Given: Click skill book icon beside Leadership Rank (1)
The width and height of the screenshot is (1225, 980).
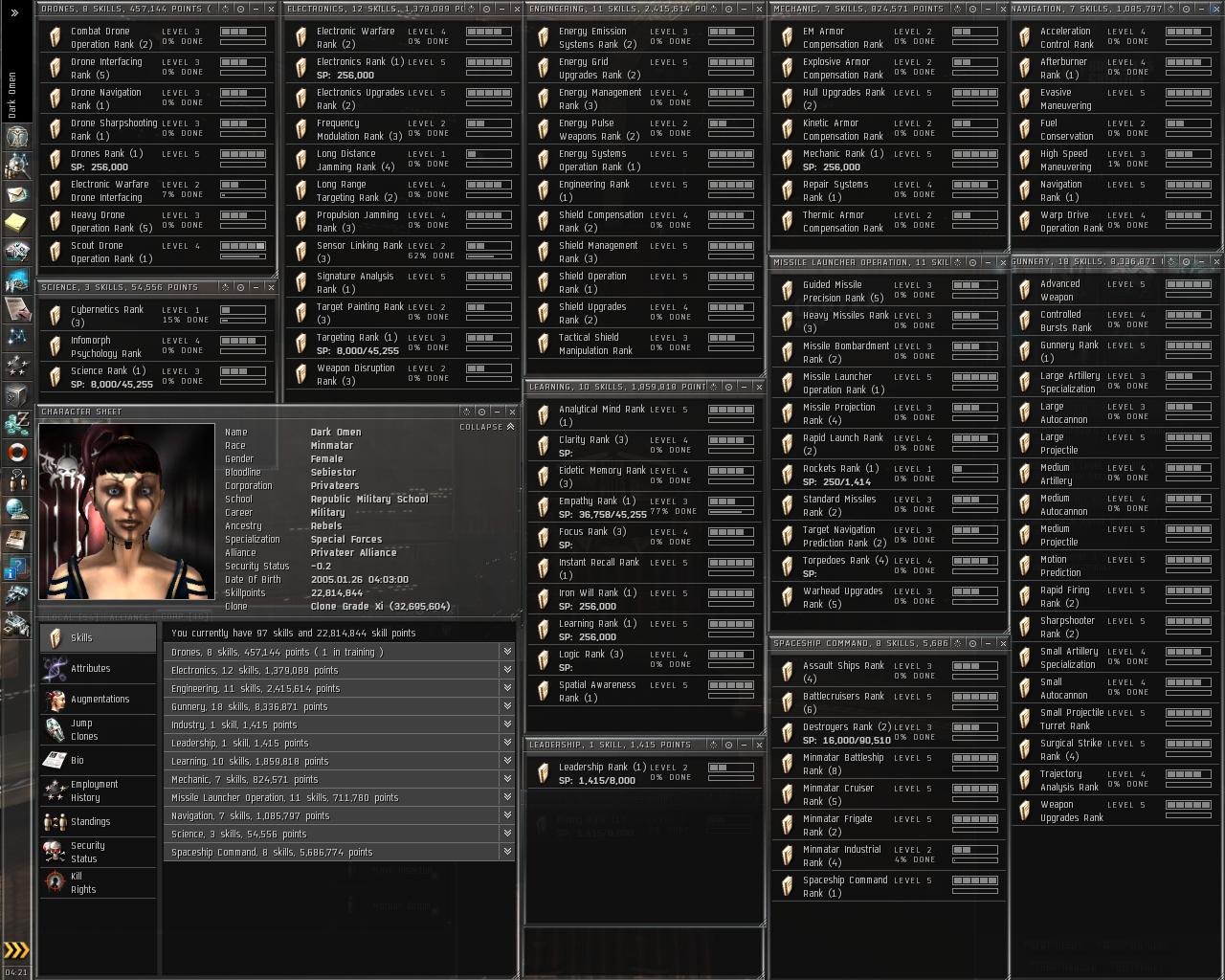Looking at the screenshot, I should tap(544, 773).
